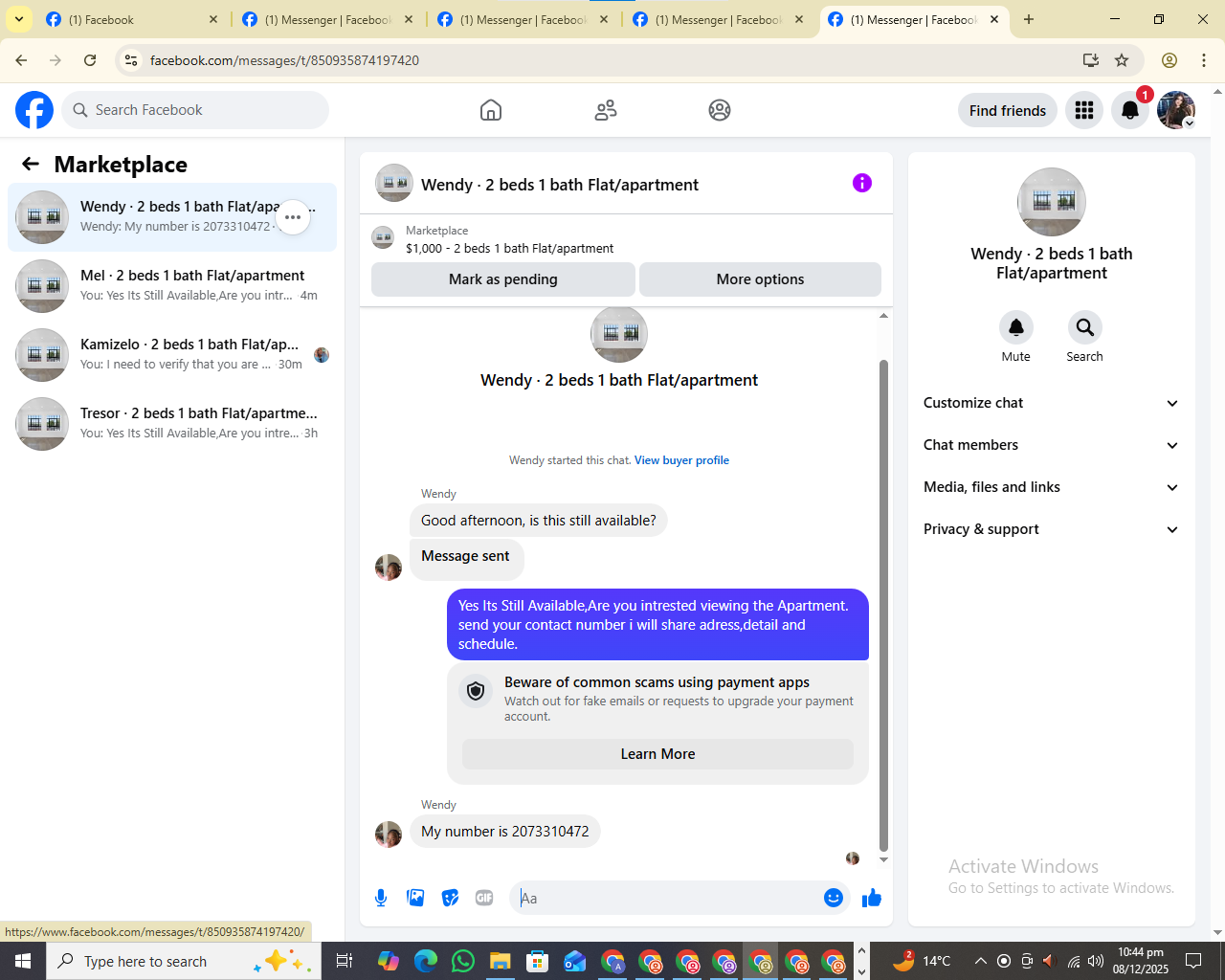Click the Facebook logo

[34, 110]
